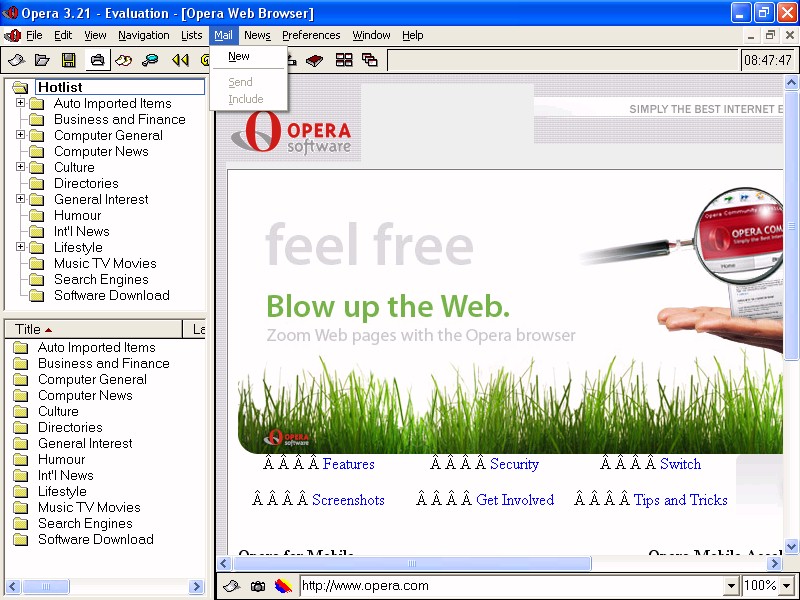The width and height of the screenshot is (800, 600).
Task: Click the URL address input field
Action: pyautogui.click(x=512, y=586)
